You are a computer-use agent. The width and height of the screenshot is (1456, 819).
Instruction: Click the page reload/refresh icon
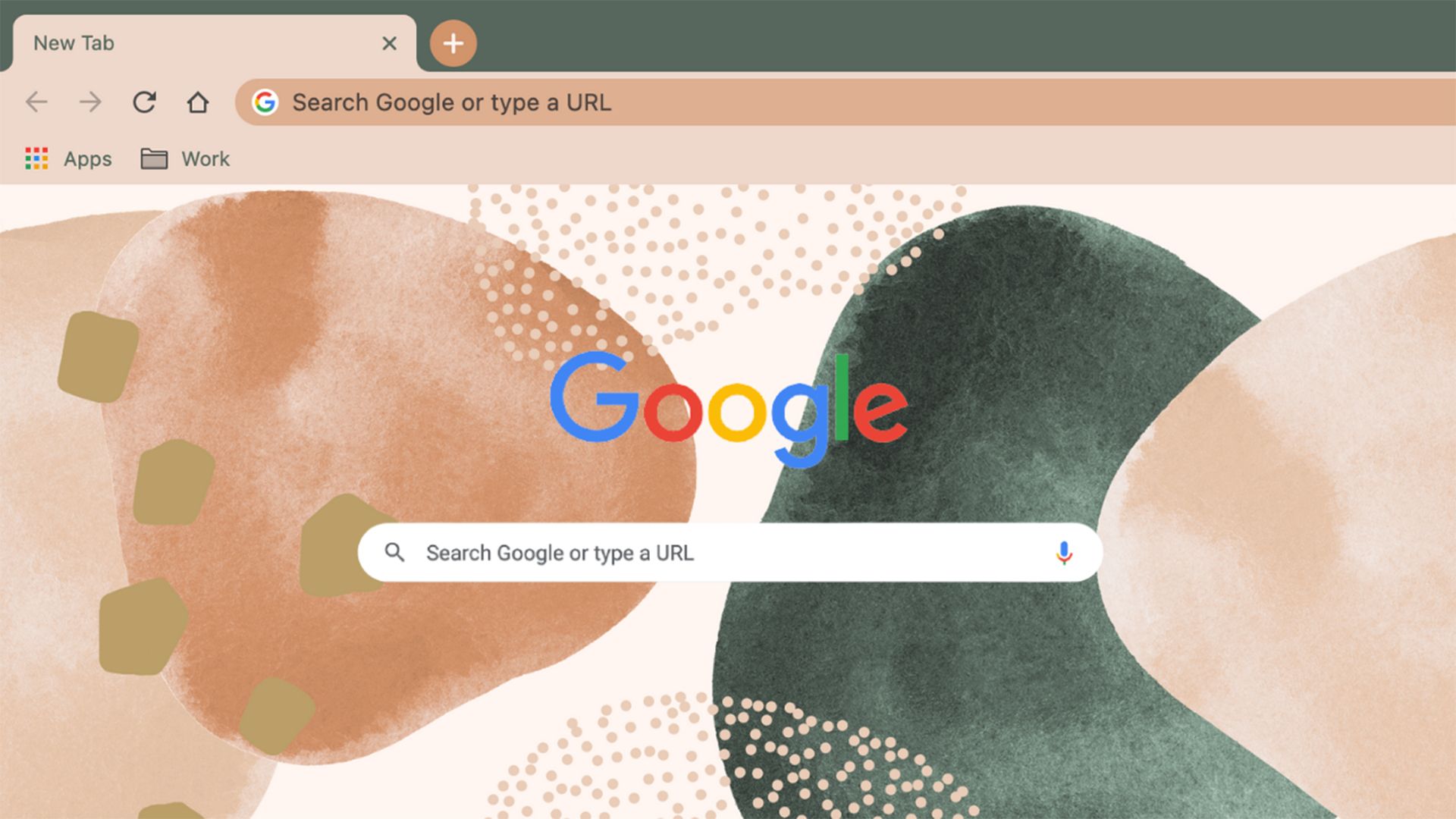coord(143,101)
